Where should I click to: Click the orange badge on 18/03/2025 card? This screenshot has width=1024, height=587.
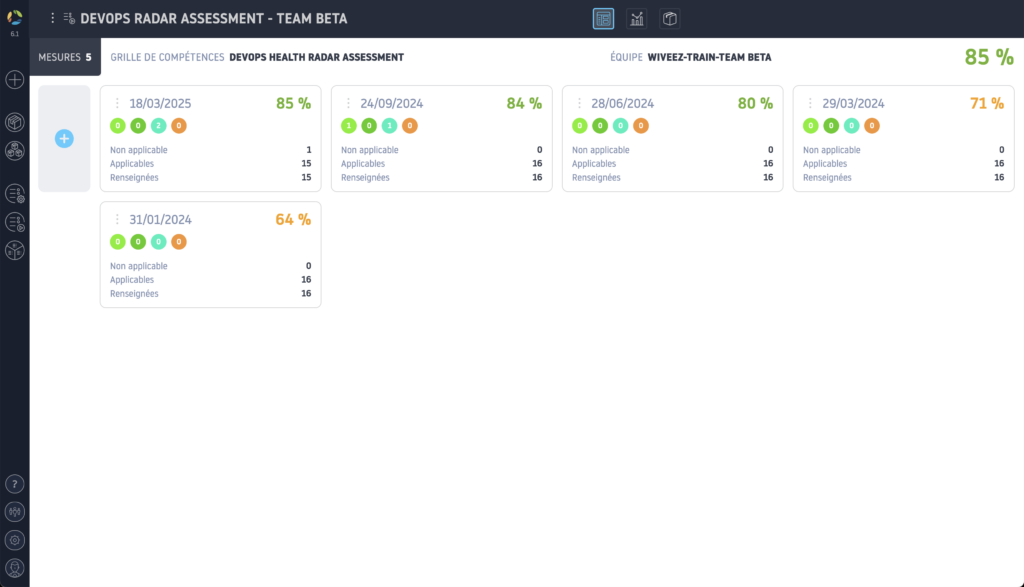pos(179,126)
